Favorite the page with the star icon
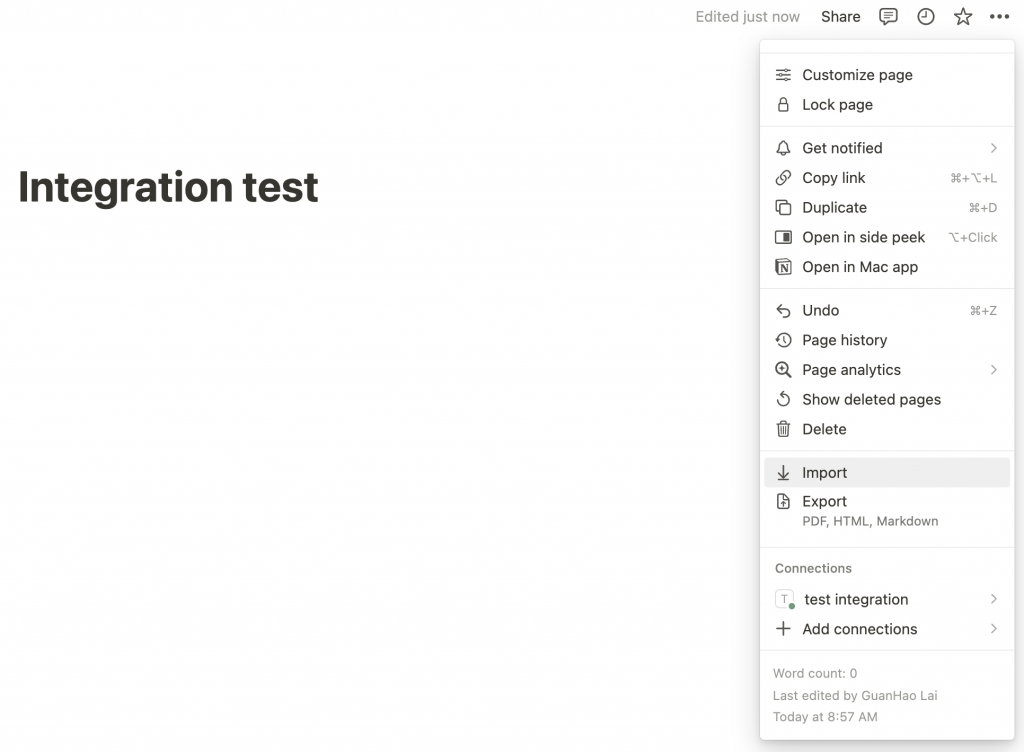 pyautogui.click(x=963, y=16)
